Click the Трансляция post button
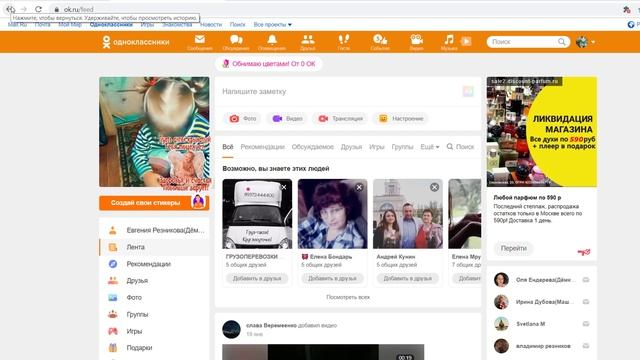This screenshot has width=640, height=360. [x=340, y=119]
